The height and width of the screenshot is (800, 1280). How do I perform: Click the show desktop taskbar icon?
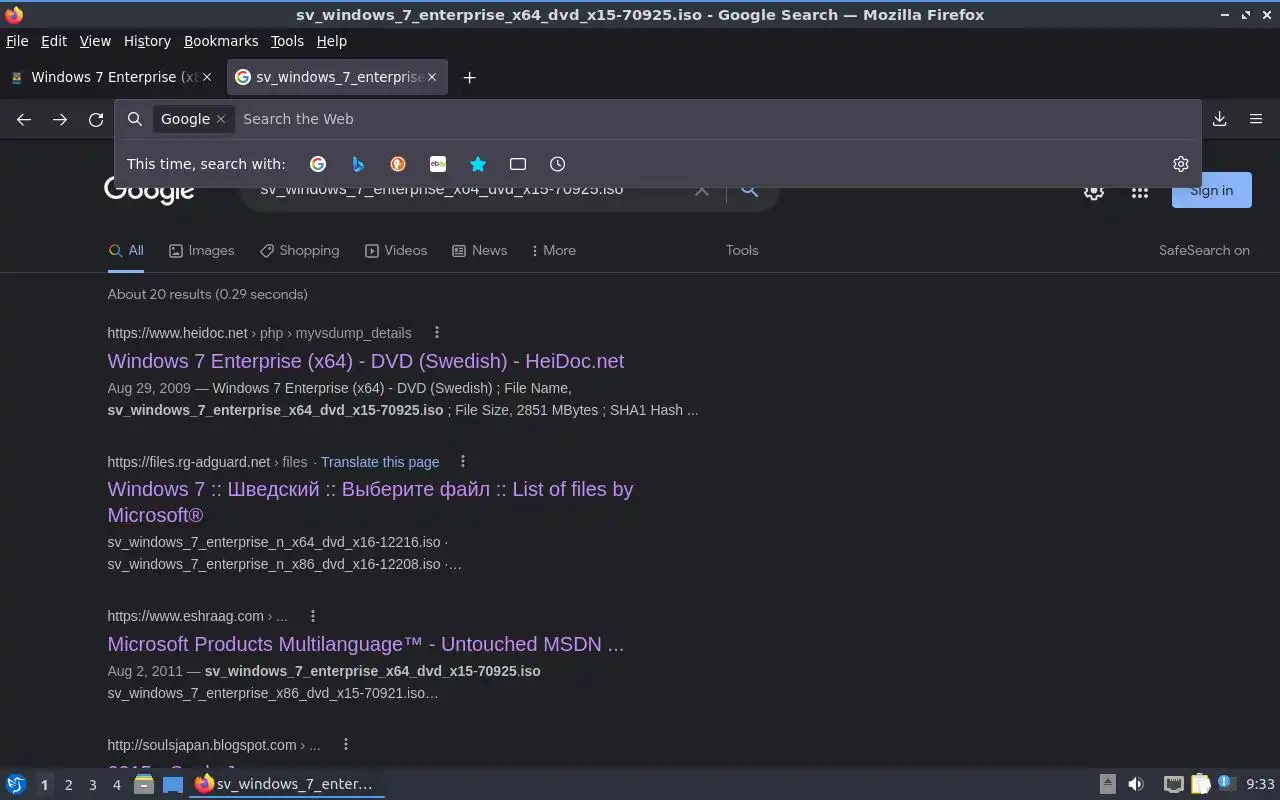point(173,784)
